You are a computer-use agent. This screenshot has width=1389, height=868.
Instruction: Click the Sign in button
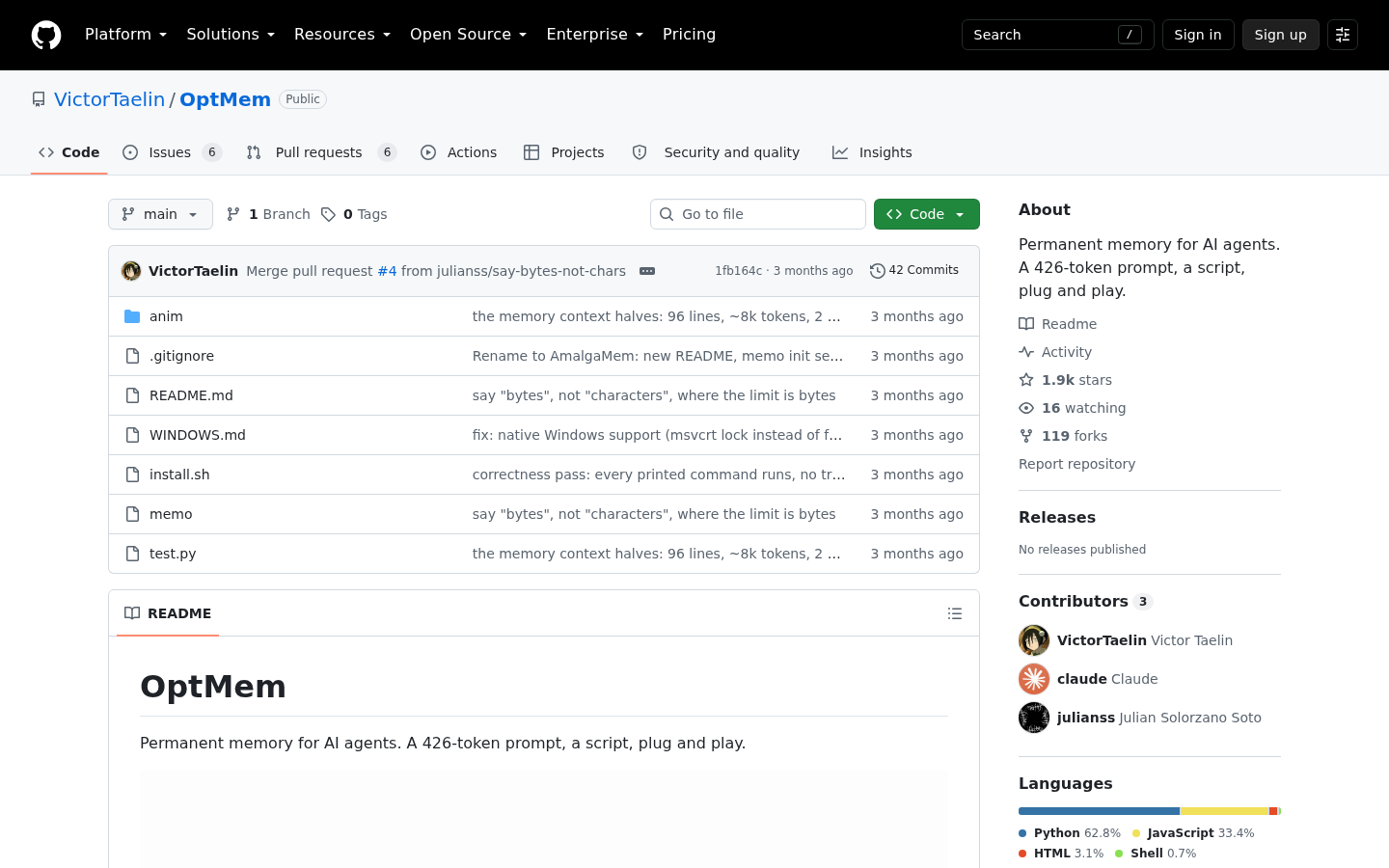pos(1198,35)
